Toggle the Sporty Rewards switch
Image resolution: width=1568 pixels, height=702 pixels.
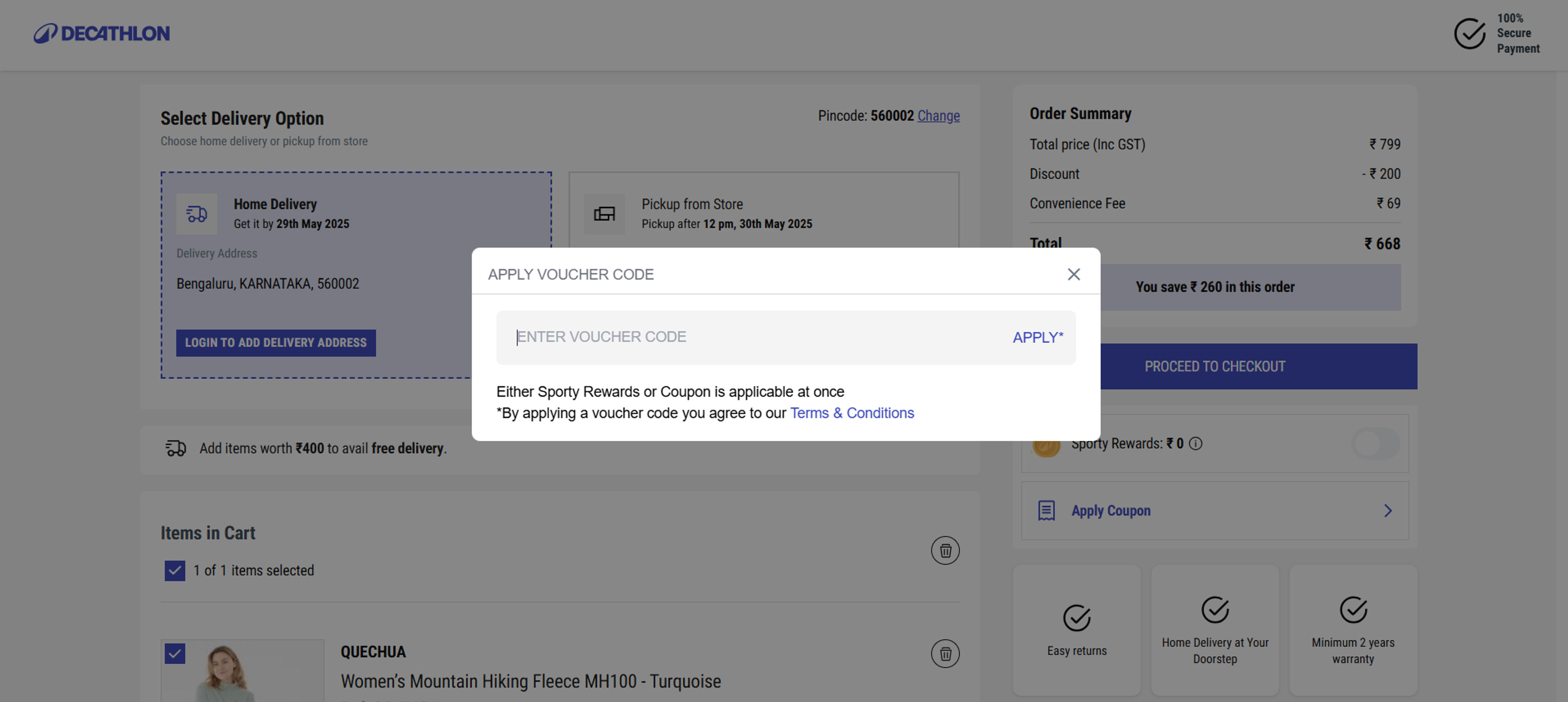tap(1375, 444)
